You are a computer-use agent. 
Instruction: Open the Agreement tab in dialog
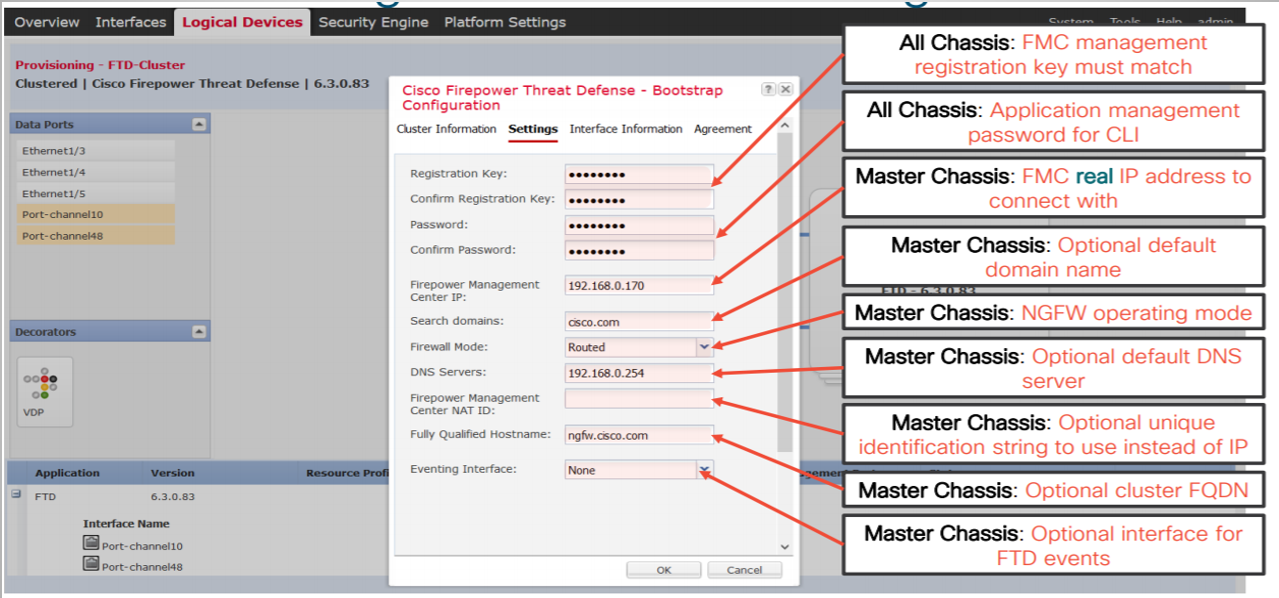click(723, 129)
